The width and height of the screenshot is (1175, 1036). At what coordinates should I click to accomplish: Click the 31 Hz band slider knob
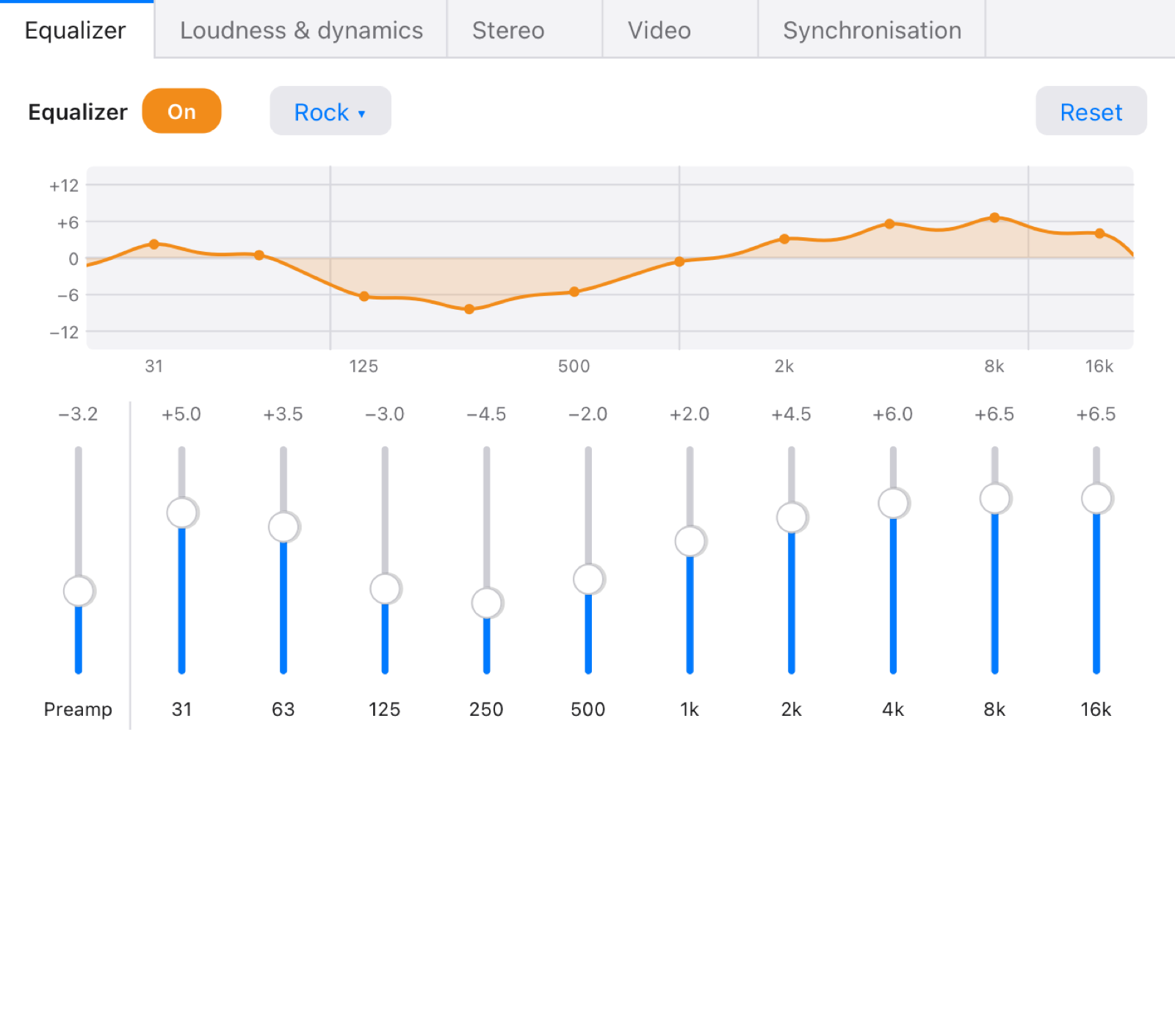(181, 512)
